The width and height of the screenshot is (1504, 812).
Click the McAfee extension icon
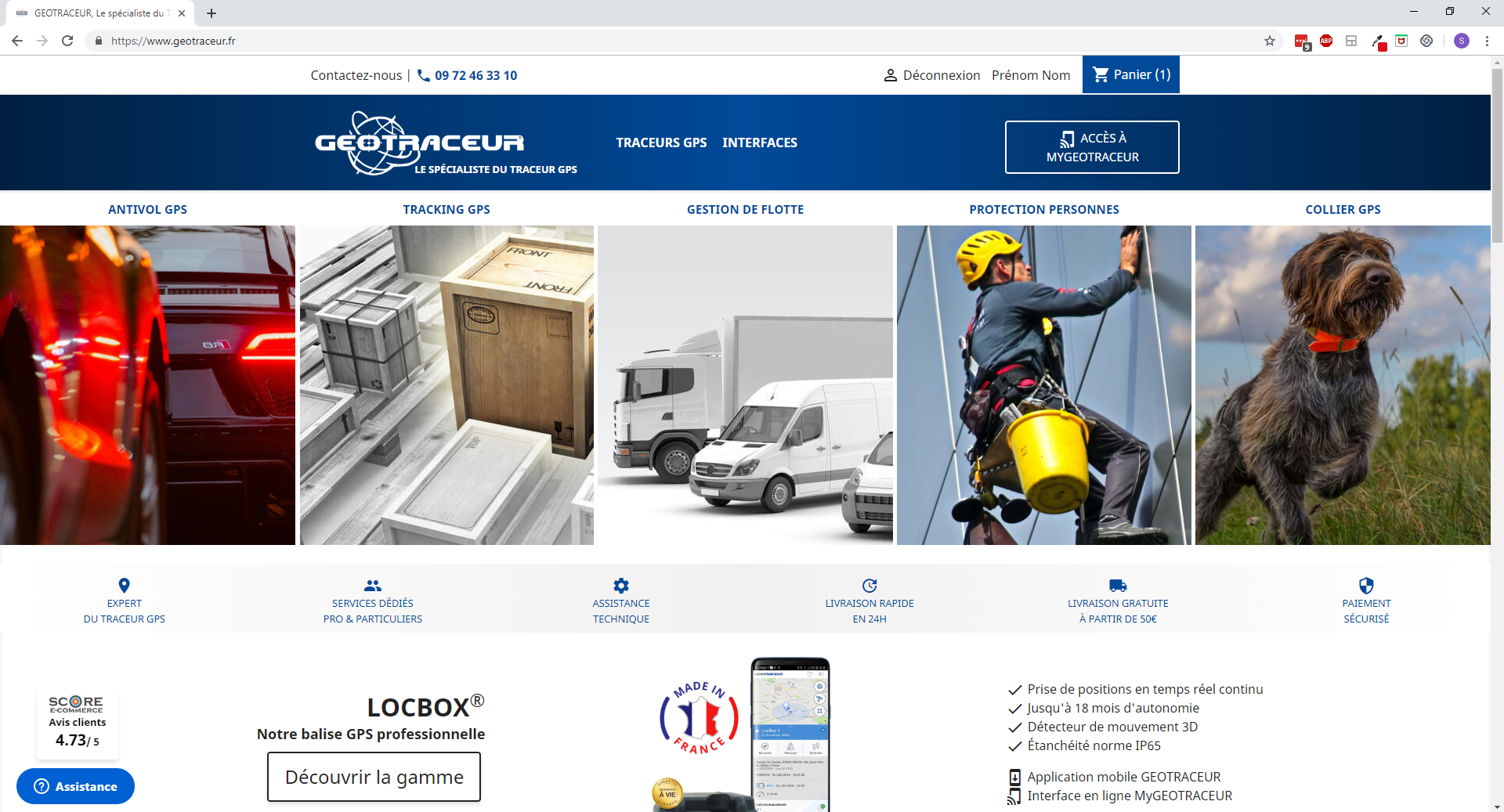[1401, 41]
